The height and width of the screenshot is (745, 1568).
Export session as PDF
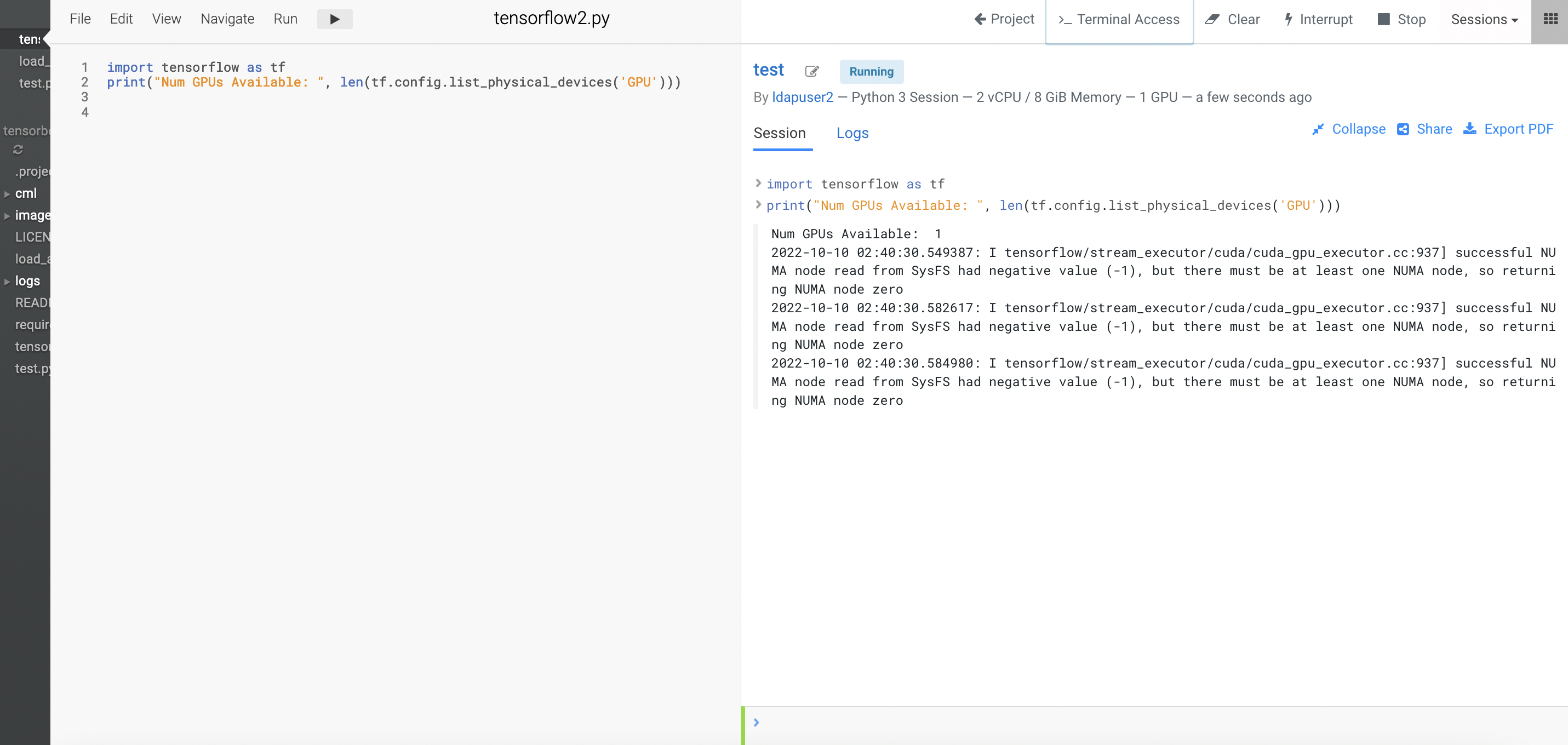(1508, 129)
